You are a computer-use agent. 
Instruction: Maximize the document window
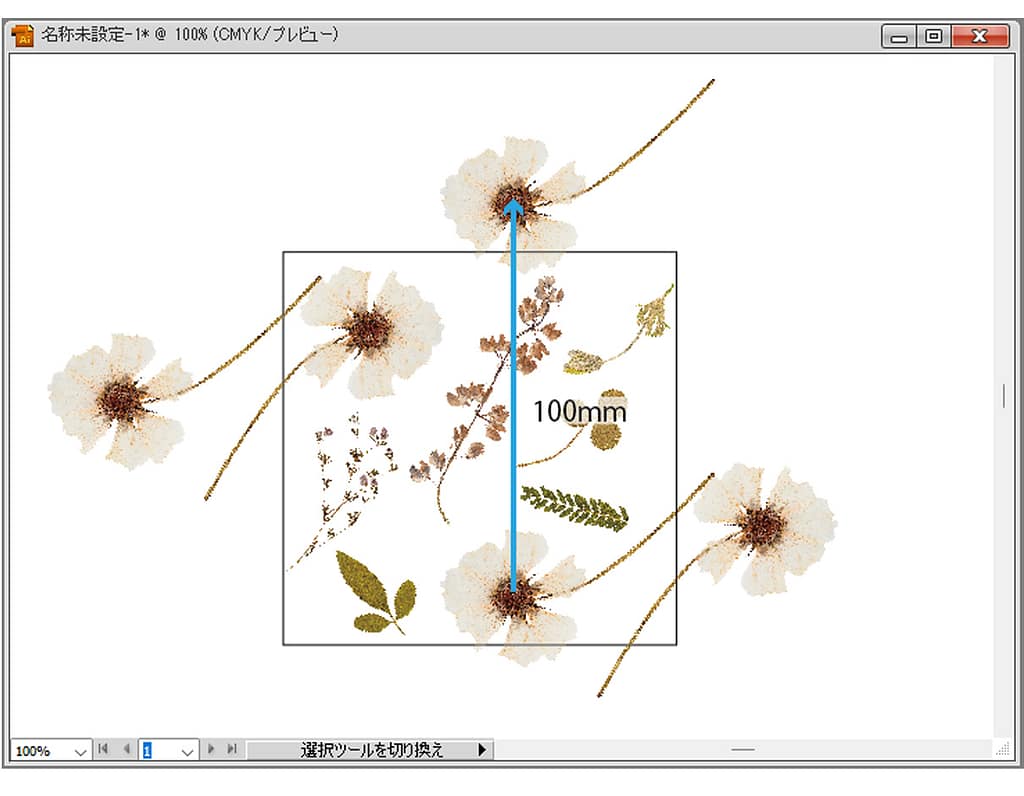[x=934, y=36]
